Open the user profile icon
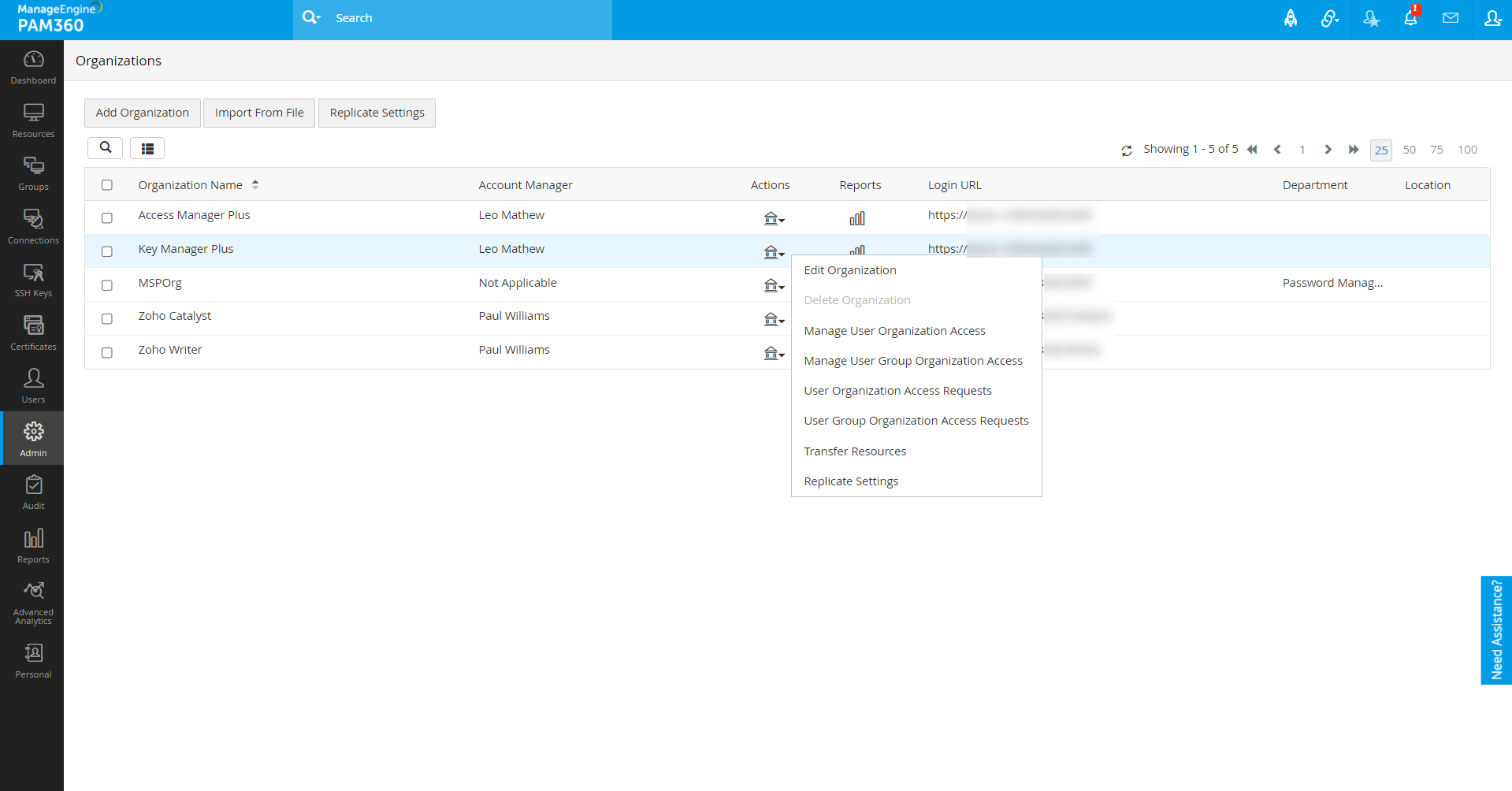1512x791 pixels. pos(1492,17)
